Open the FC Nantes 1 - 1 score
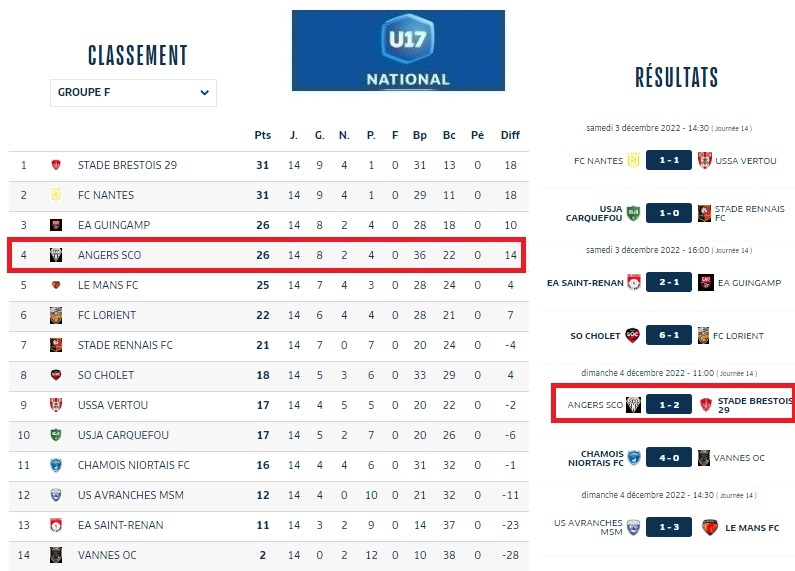This screenshot has width=795, height=571. pos(669,160)
